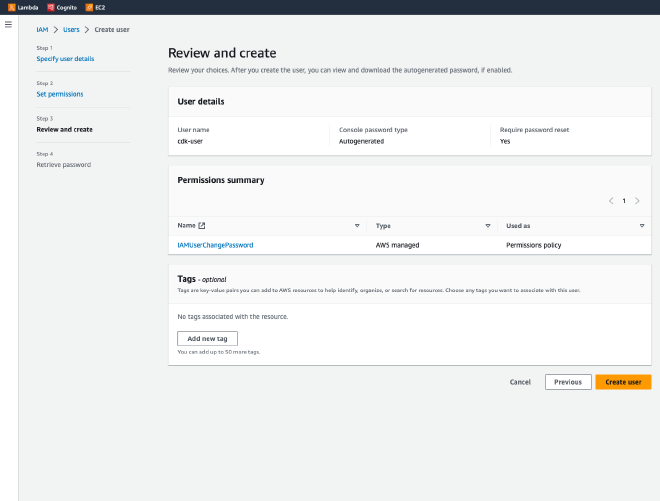Select page number 1 in pagination

click(624, 201)
